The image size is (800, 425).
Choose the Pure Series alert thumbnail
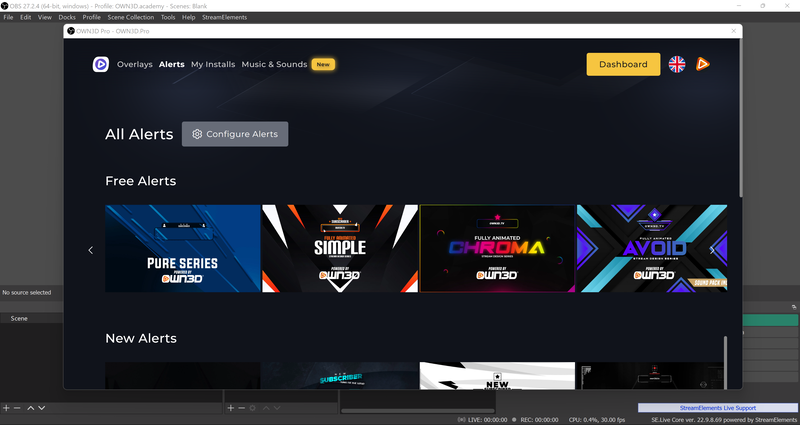coord(183,248)
